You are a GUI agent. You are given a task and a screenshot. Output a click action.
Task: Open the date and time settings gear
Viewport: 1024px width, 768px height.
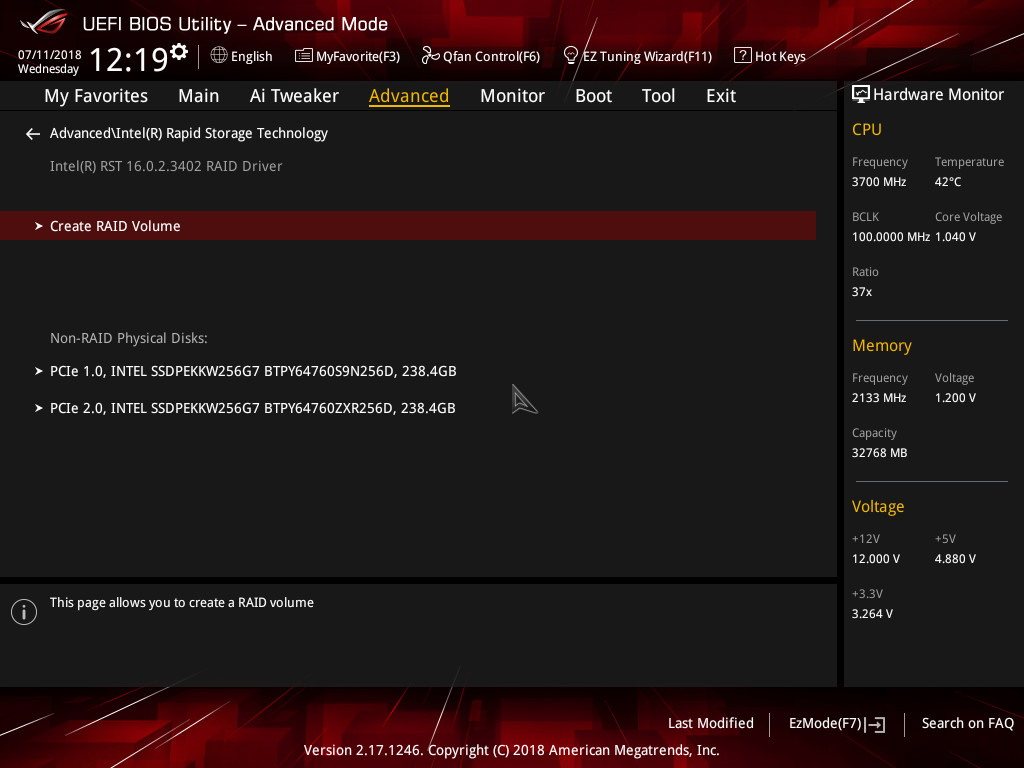click(179, 51)
